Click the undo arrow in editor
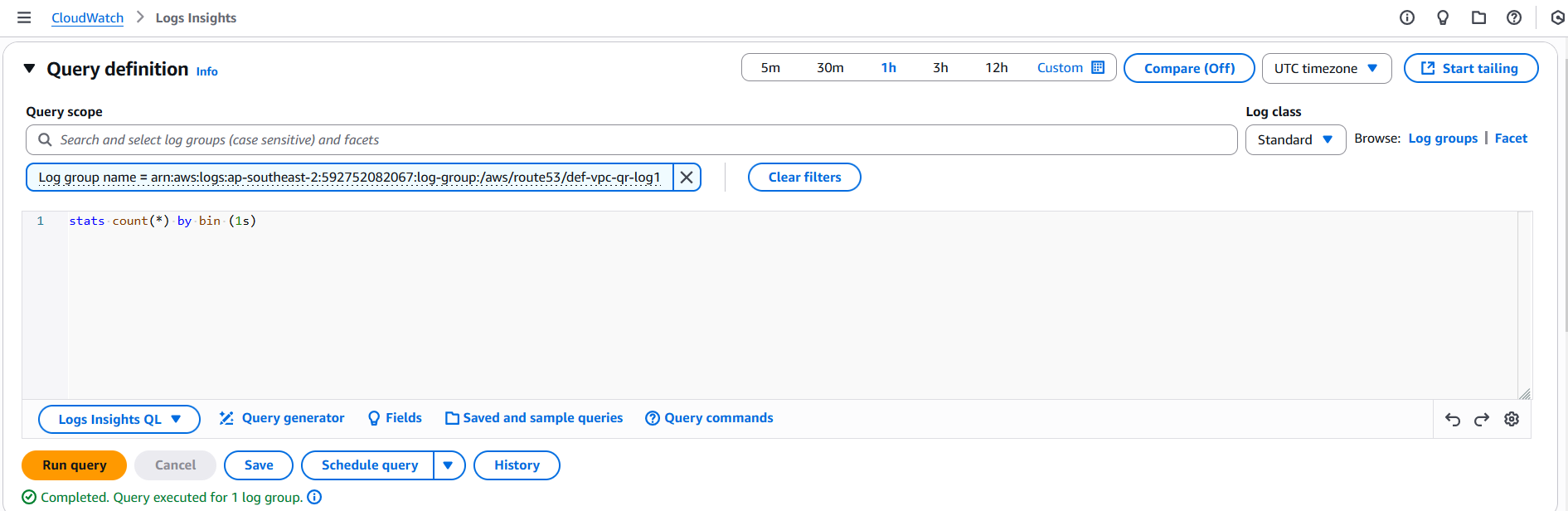This screenshot has height=511, width=1568. 1453,419
